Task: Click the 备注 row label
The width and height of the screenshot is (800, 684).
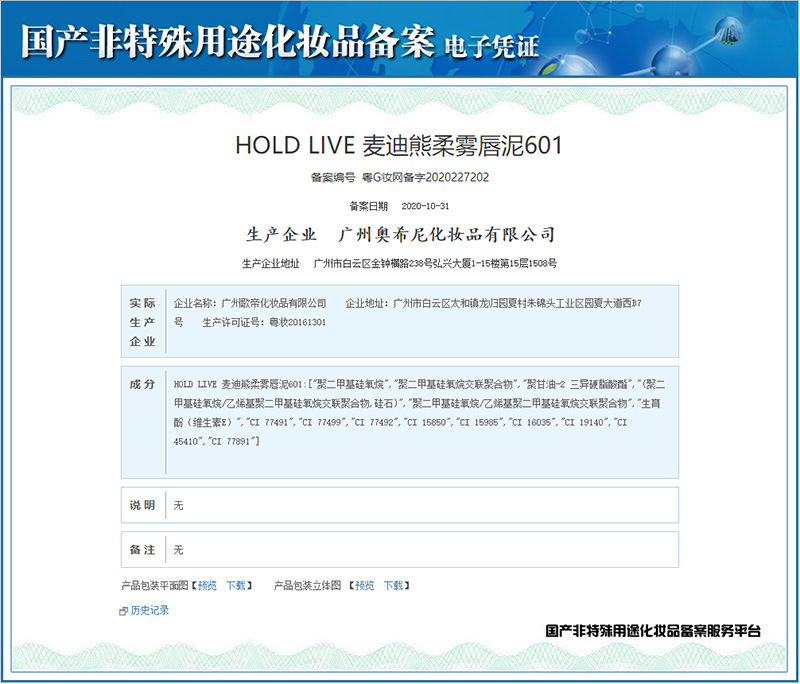Action: coord(142,550)
